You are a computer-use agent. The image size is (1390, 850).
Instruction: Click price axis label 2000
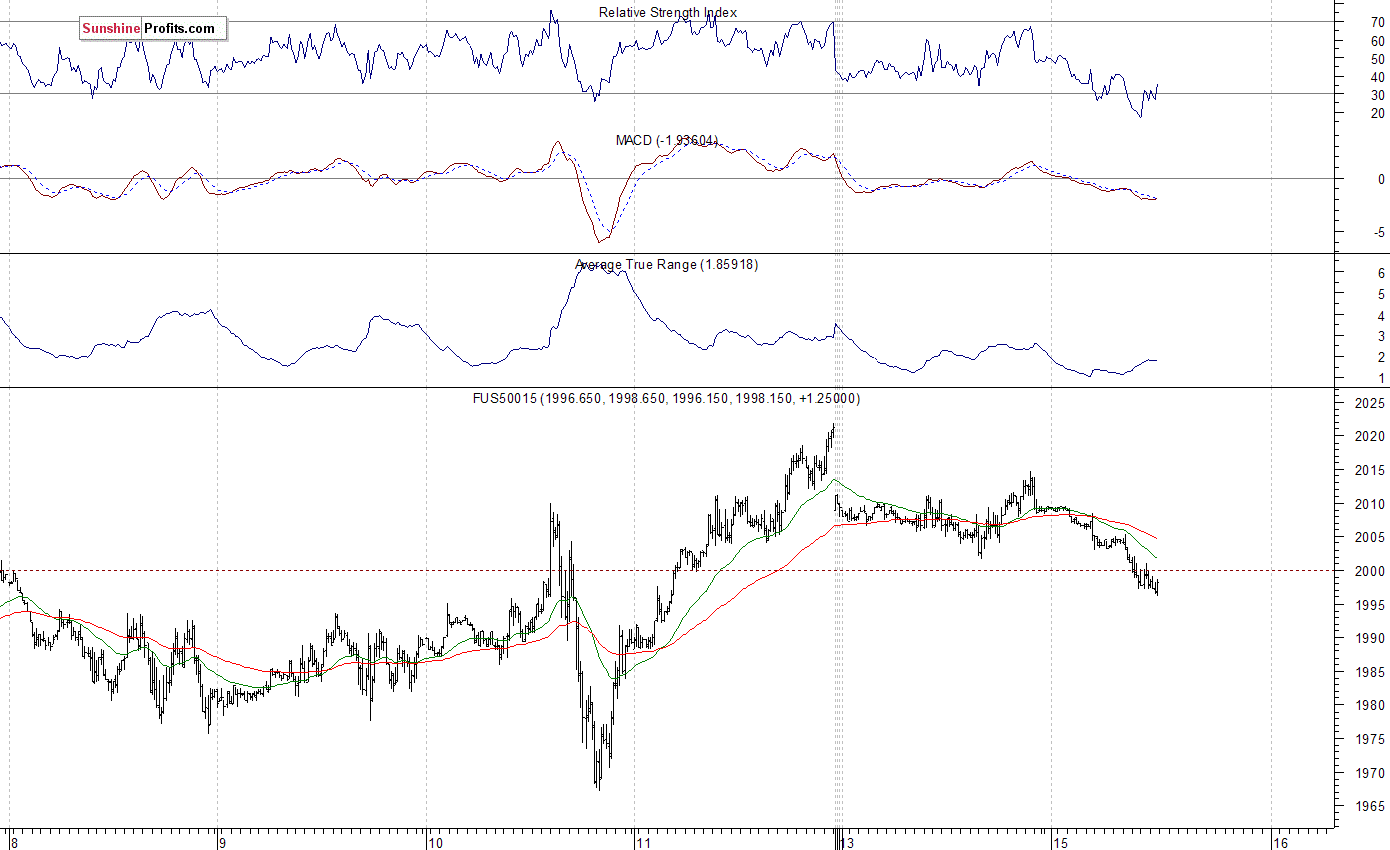click(1369, 571)
